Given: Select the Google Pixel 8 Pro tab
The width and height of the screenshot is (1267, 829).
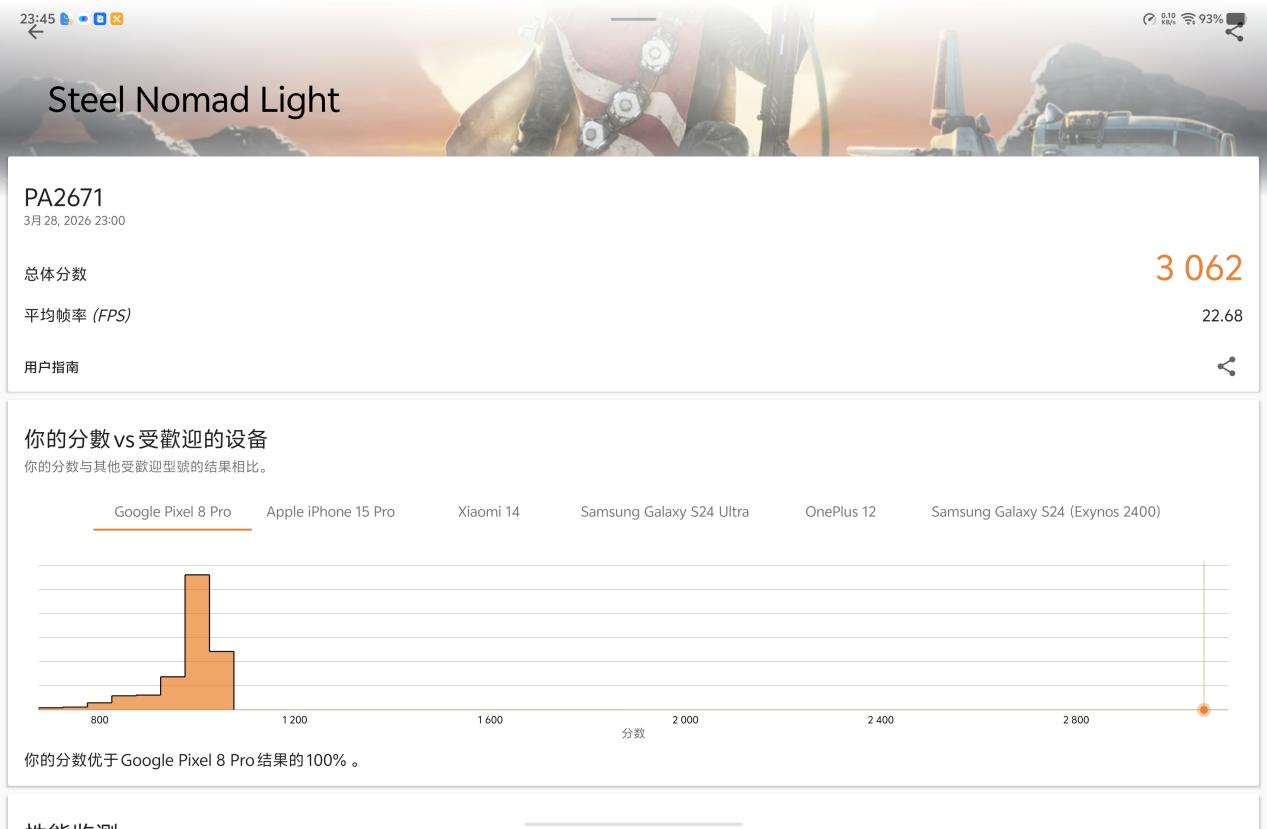Looking at the screenshot, I should pyautogui.click(x=173, y=512).
